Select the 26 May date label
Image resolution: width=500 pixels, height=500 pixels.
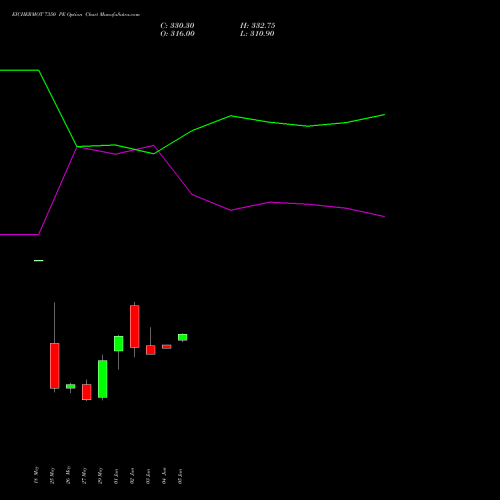[x=68, y=475]
